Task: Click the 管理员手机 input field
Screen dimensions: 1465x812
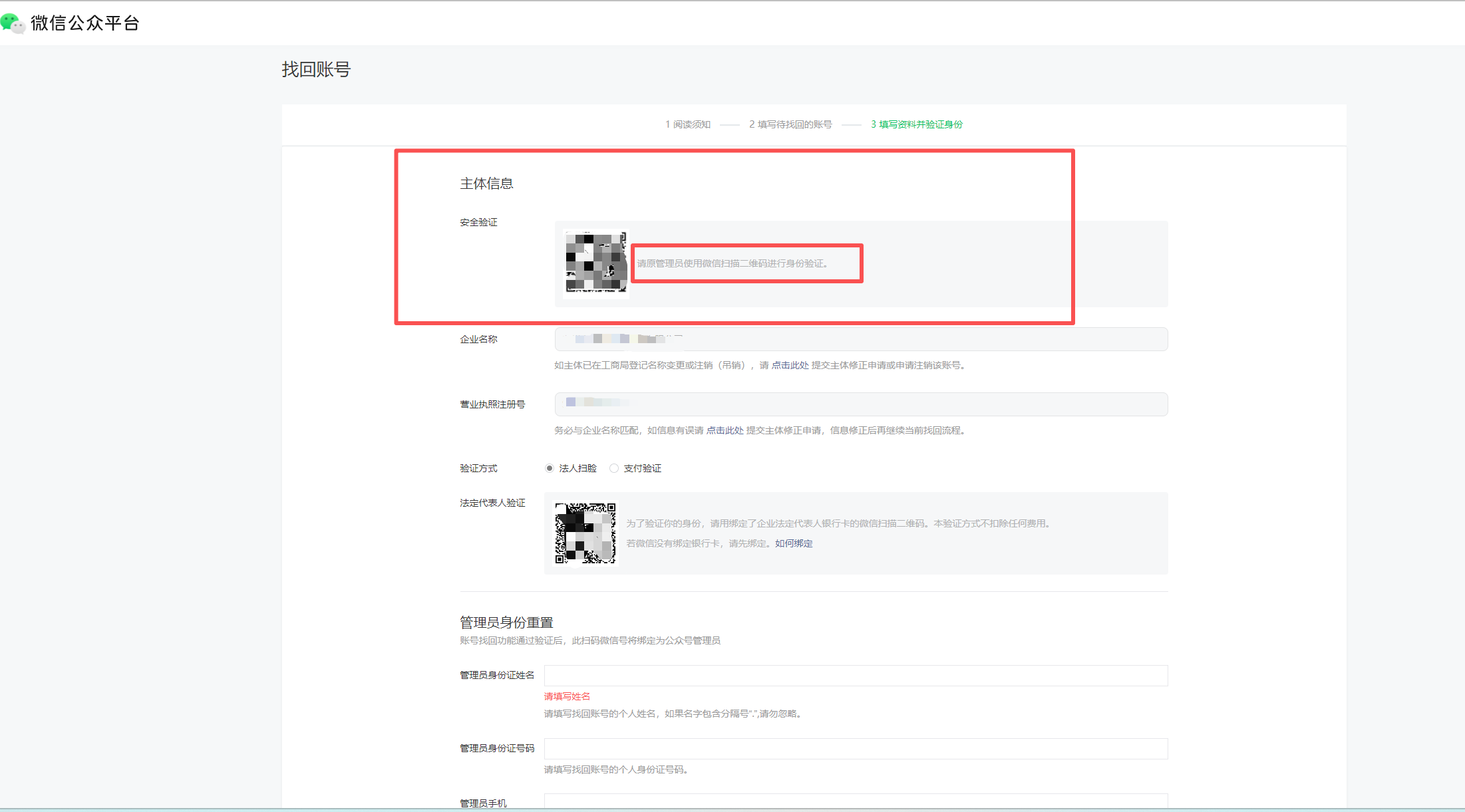Action: click(856, 801)
